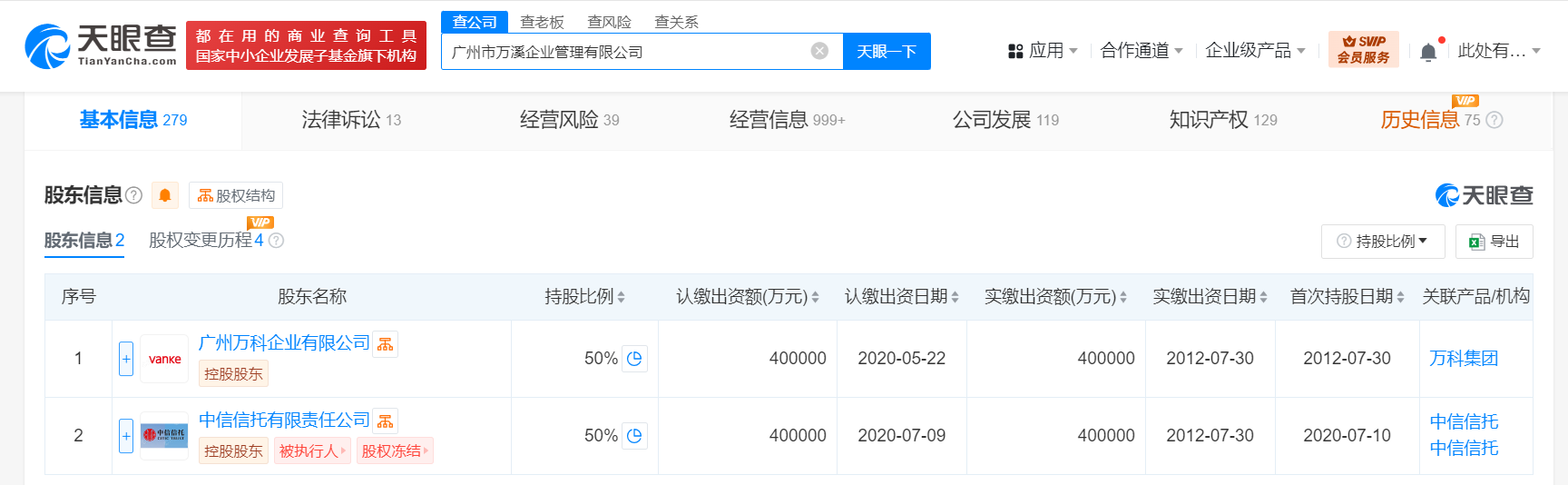This screenshot has height=485, width=1568.
Task: Switch to 法律诉讼 tab
Action: point(351,120)
